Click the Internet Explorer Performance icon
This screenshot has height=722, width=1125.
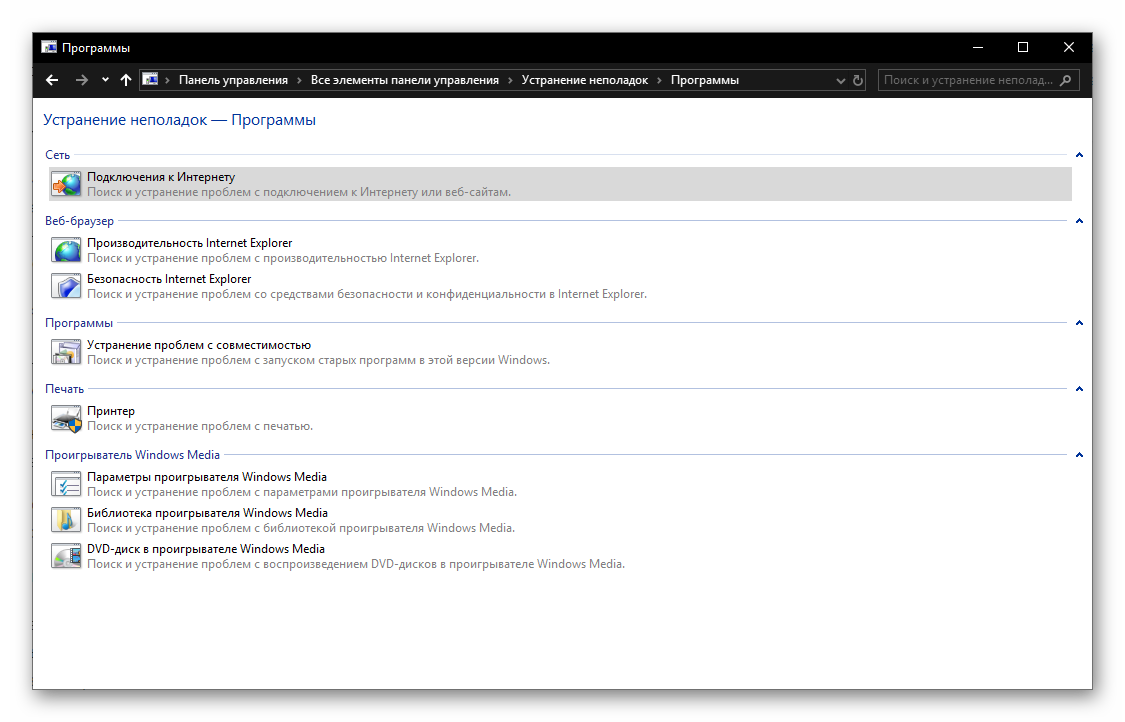tap(66, 250)
